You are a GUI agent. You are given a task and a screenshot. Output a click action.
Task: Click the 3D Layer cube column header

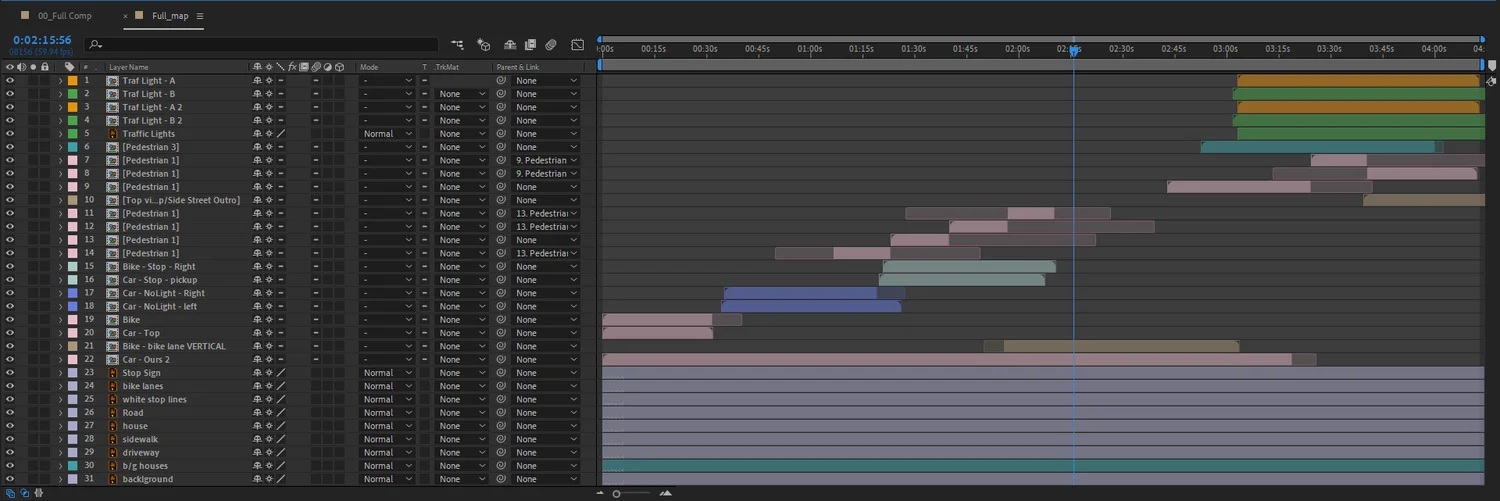pyautogui.click(x=340, y=67)
